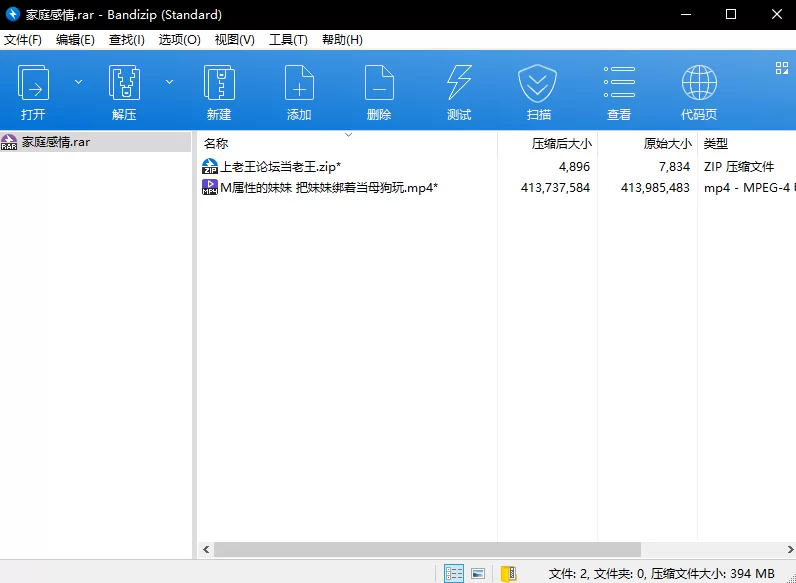The height and width of the screenshot is (583, 796).
Task: Click the New archive (新建) icon
Action: click(219, 90)
